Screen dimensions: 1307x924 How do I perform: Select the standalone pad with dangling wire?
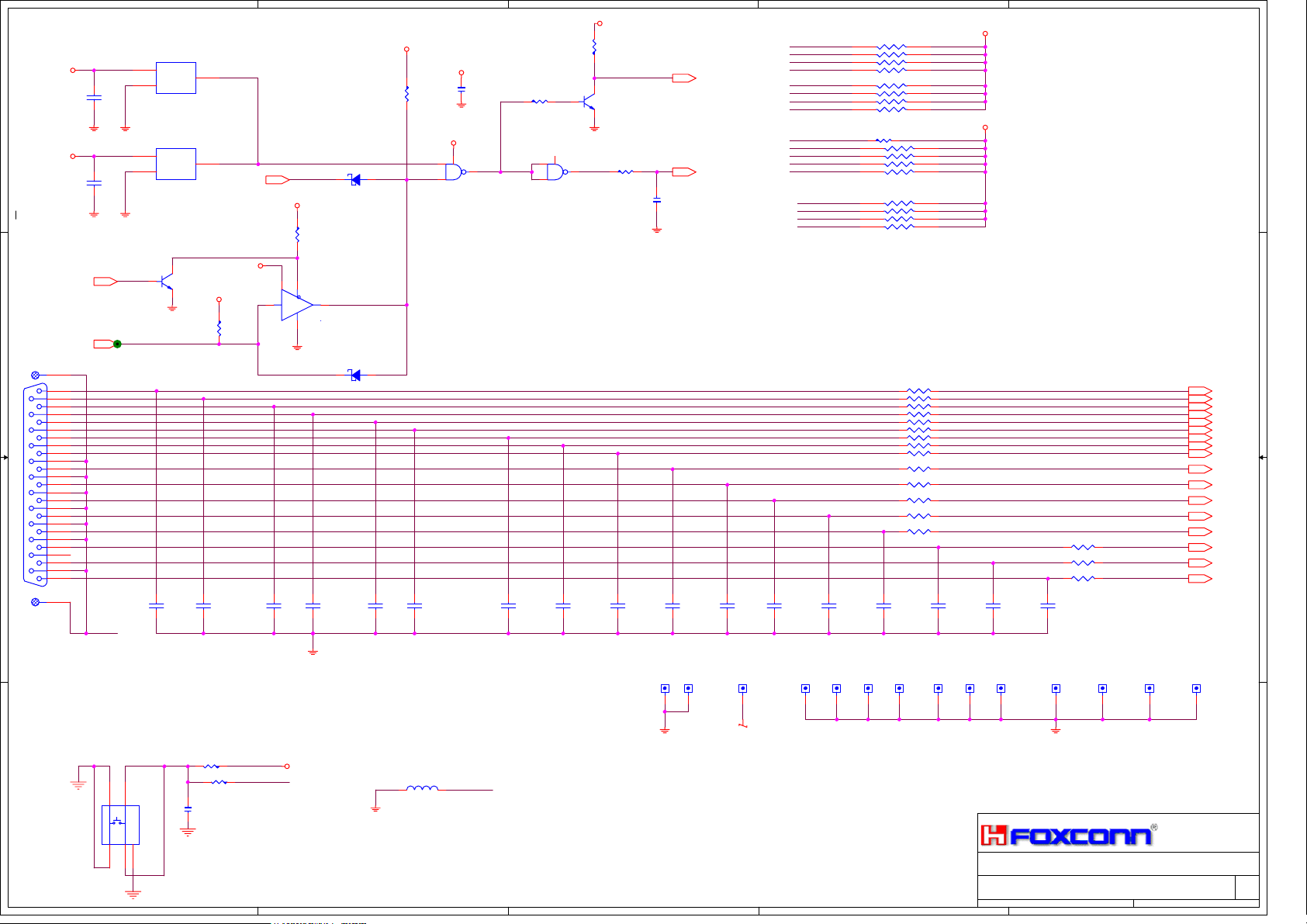tap(742, 688)
